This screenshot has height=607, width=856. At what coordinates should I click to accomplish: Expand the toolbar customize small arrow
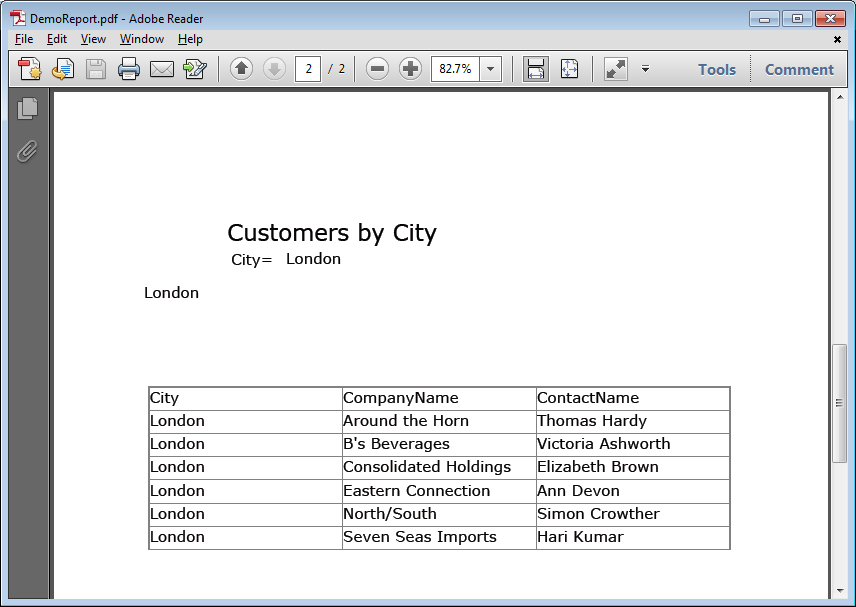645,69
